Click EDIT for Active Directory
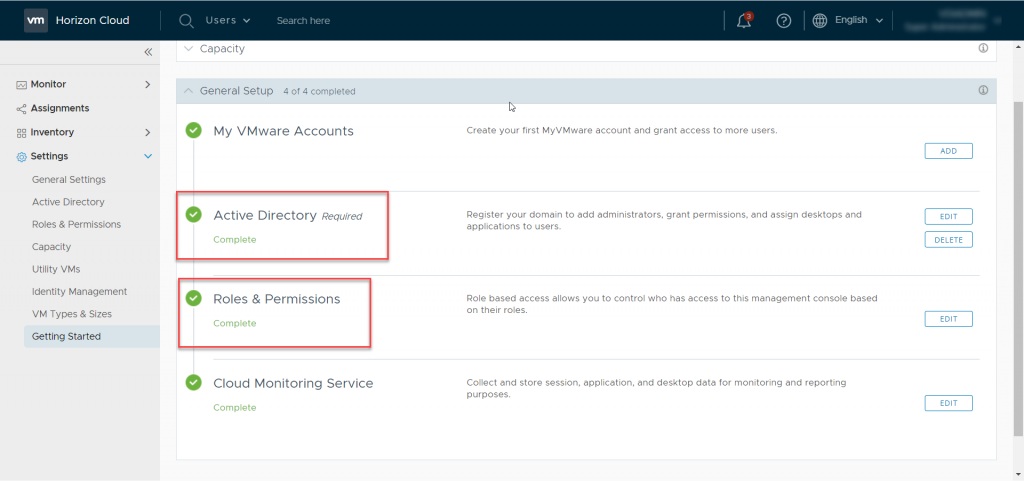This screenshot has height=481, width=1024. (948, 217)
